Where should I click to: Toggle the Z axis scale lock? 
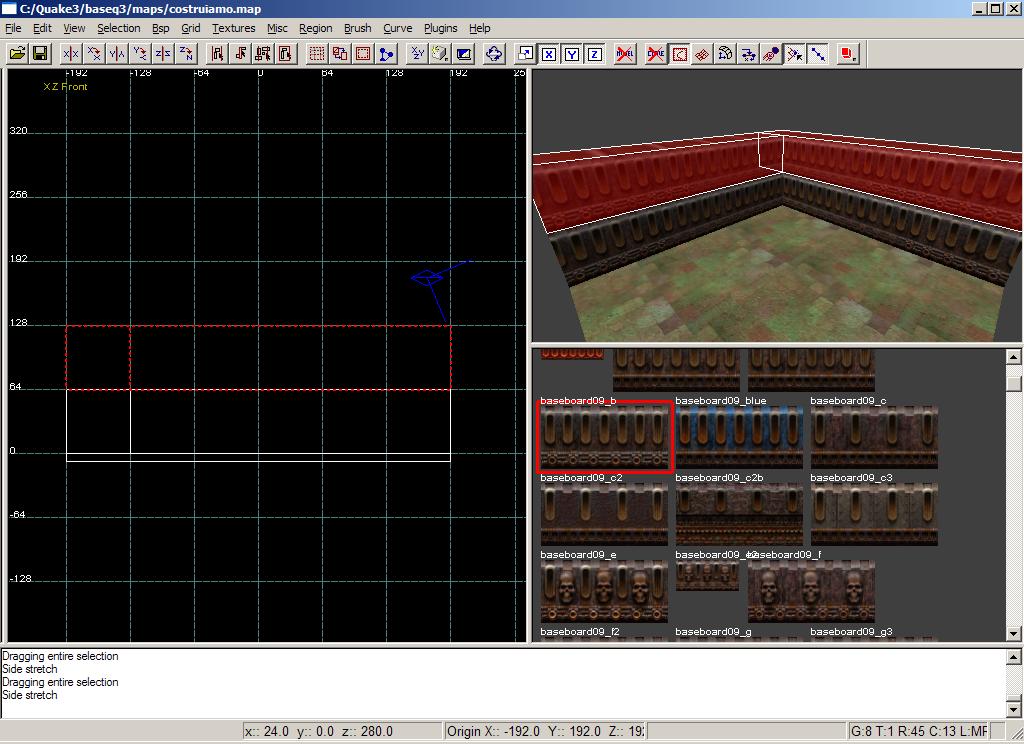pos(594,54)
